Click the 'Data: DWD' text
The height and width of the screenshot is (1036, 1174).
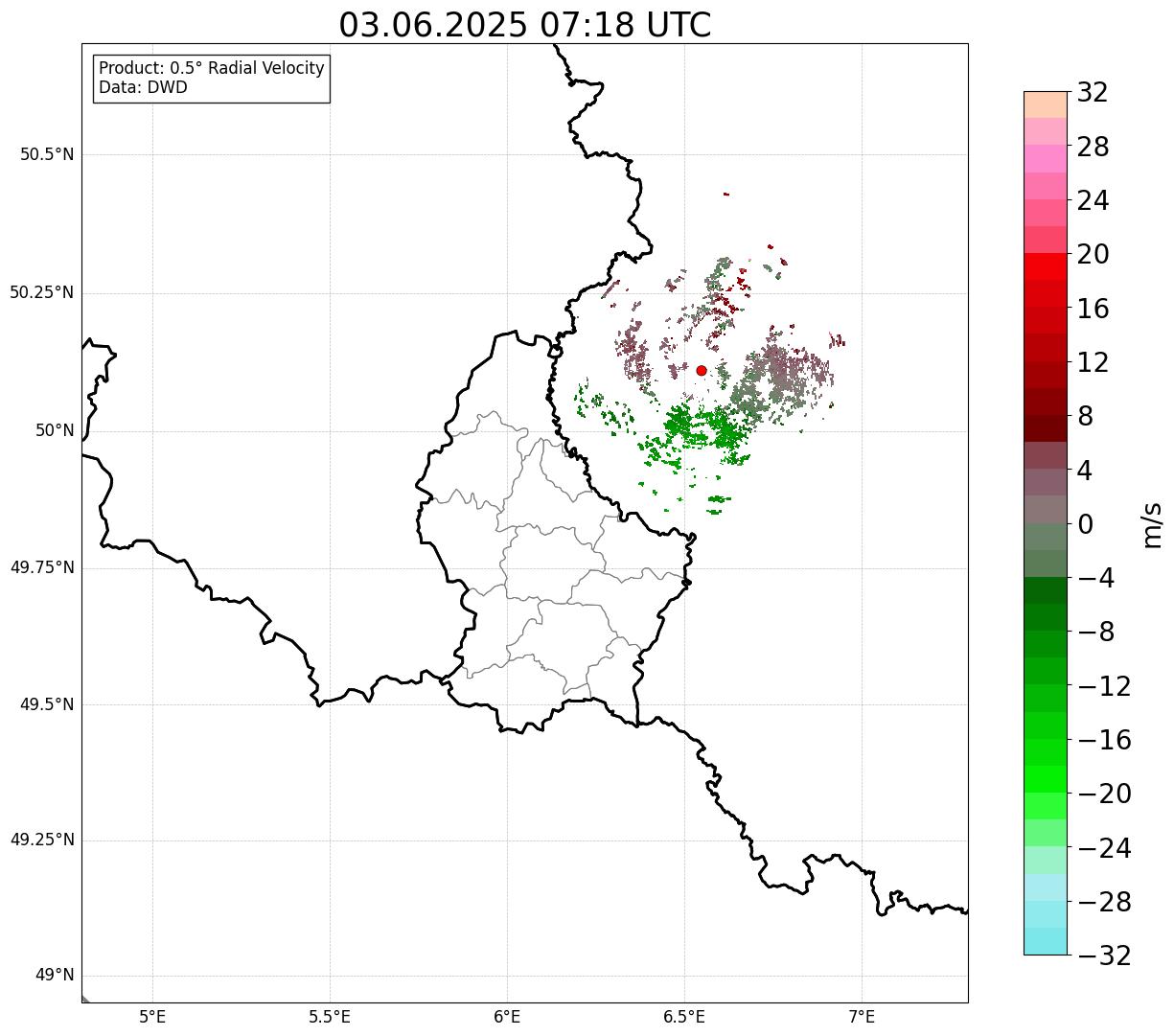(143, 87)
